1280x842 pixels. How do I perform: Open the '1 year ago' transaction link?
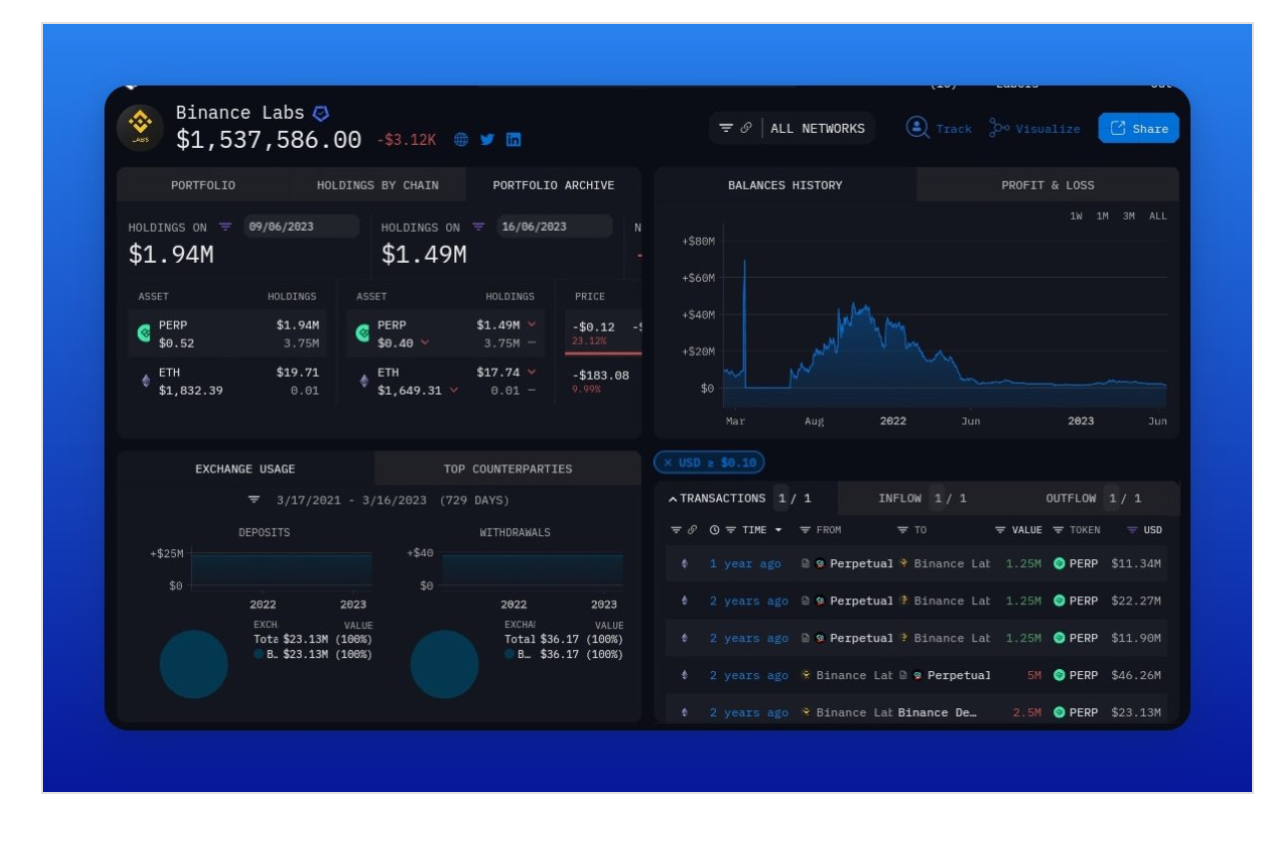[745, 564]
